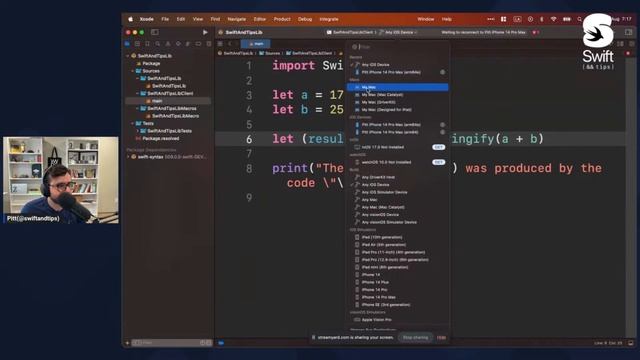Screen dimensions: 640x360
Task: Select iPad (10th generation) simulator
Action: [398, 237]
